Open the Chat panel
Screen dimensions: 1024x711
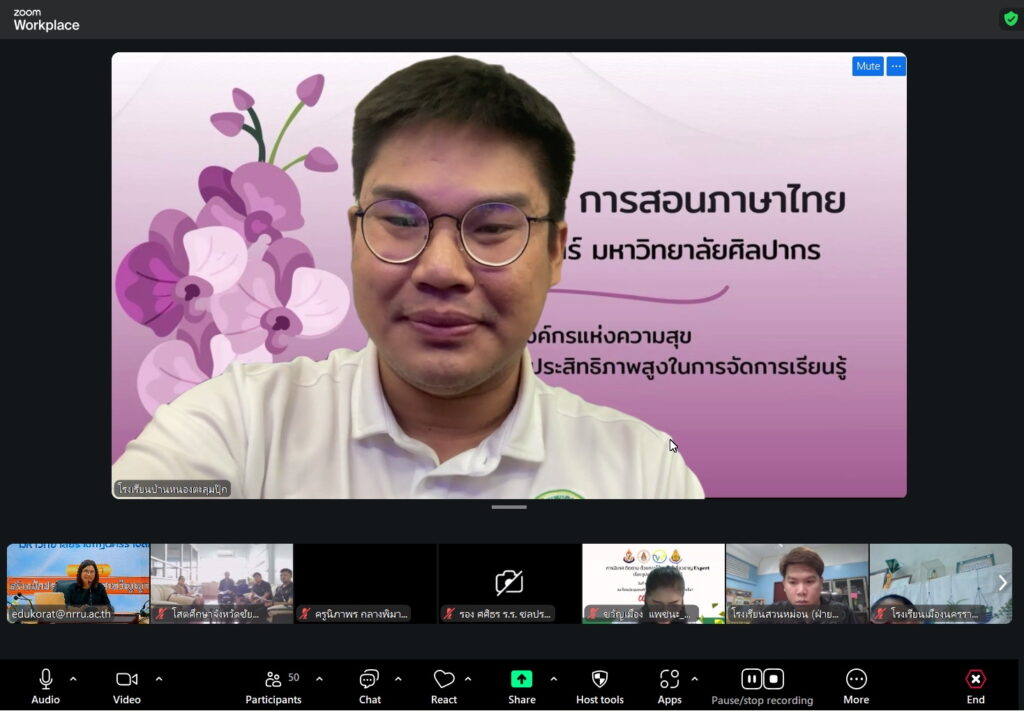[369, 679]
